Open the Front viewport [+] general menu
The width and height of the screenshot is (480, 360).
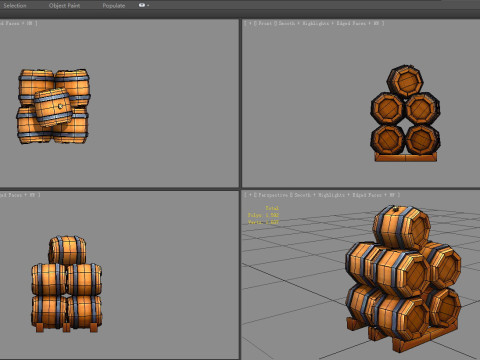click(x=249, y=23)
